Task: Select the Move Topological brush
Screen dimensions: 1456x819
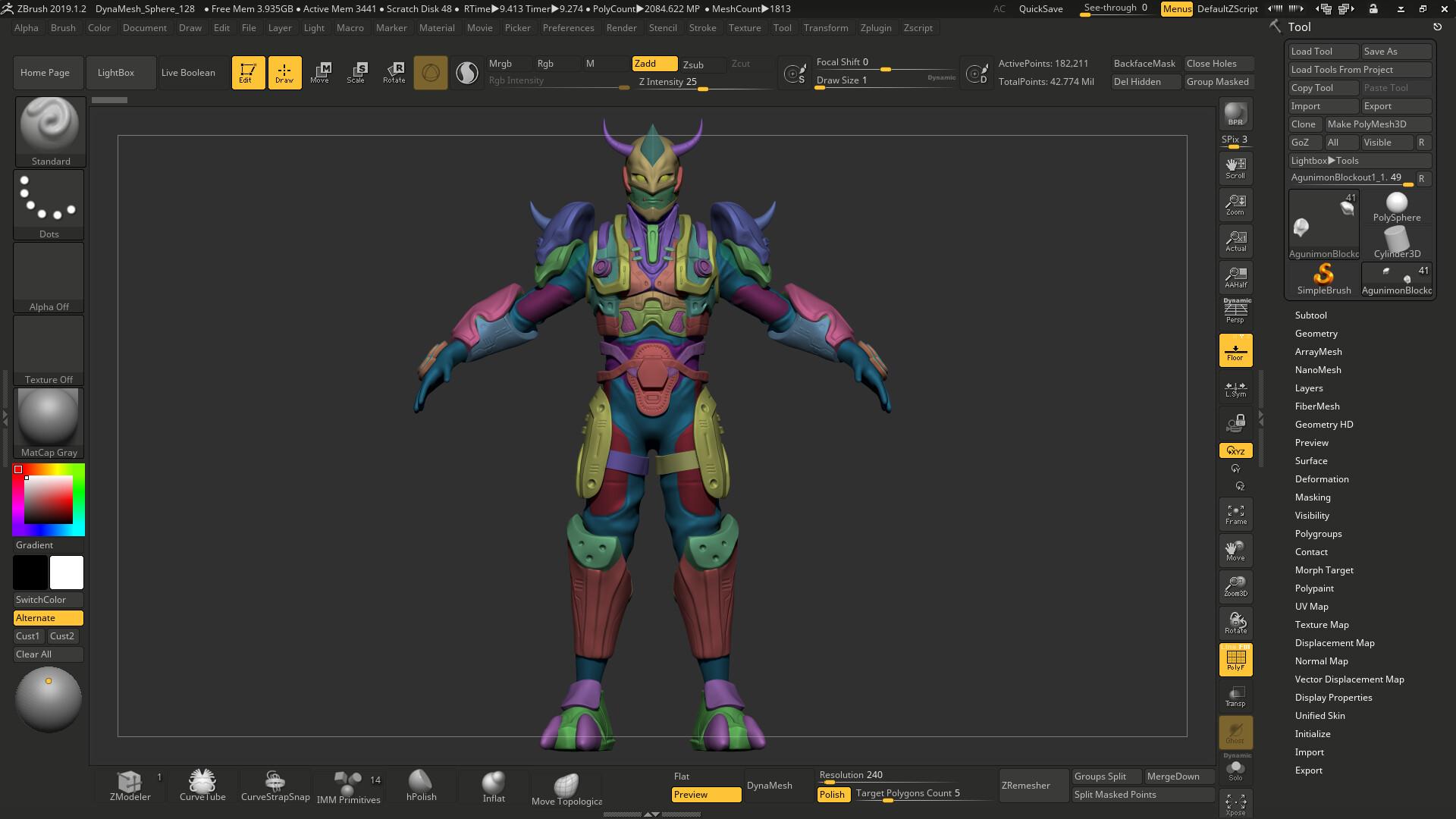Action: pyautogui.click(x=566, y=788)
